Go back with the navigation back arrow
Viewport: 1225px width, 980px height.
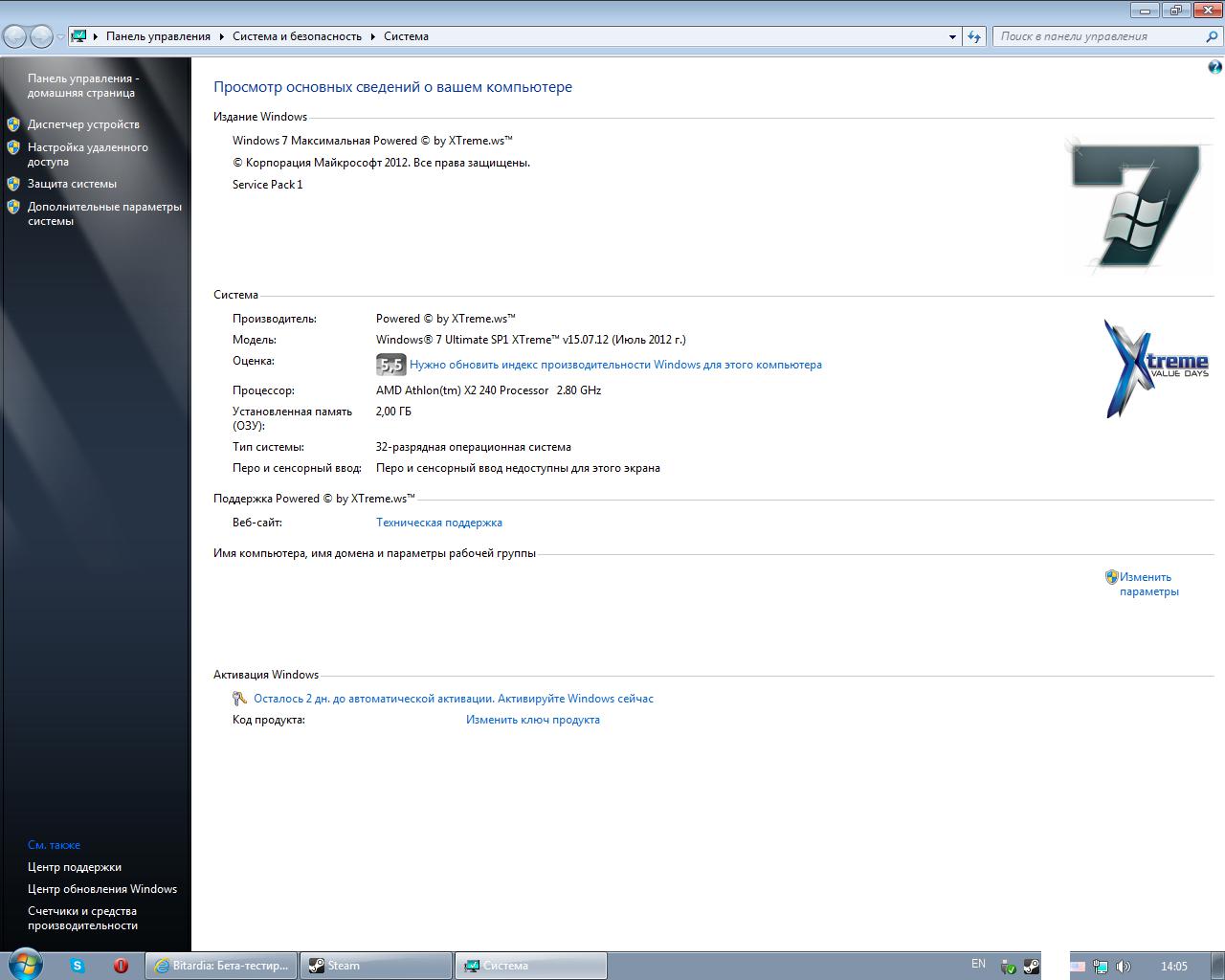(15, 36)
